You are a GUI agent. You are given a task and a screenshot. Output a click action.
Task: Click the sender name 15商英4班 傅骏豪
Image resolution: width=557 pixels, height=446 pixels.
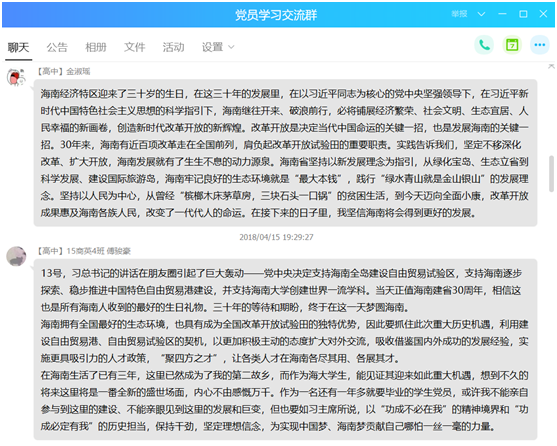click(x=98, y=251)
